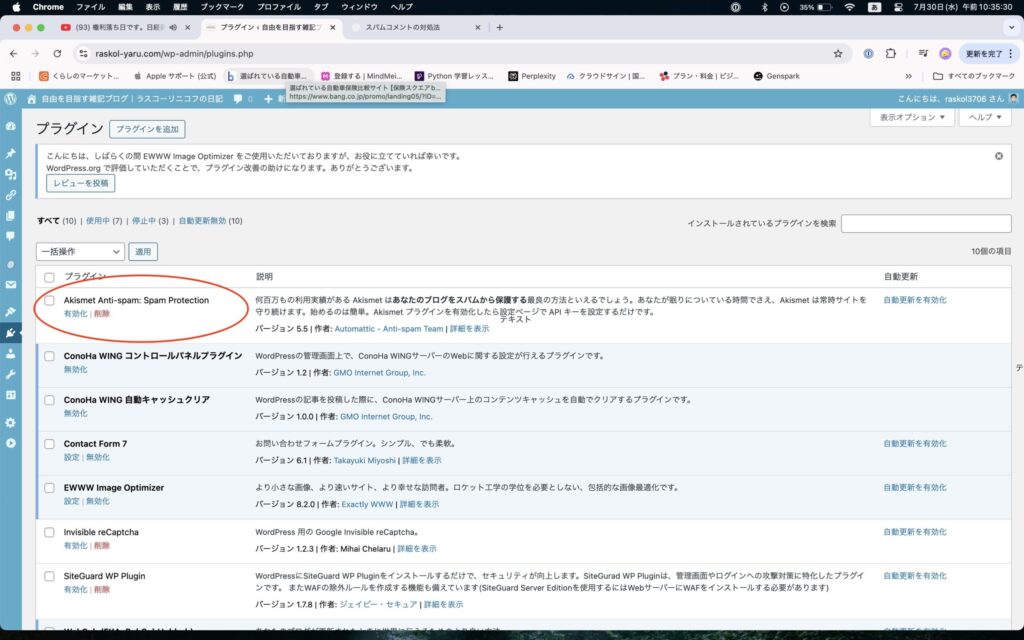Image resolution: width=1024 pixels, height=640 pixels.
Task: Click the WordPress logo in admin bar
Action: pos(10,99)
